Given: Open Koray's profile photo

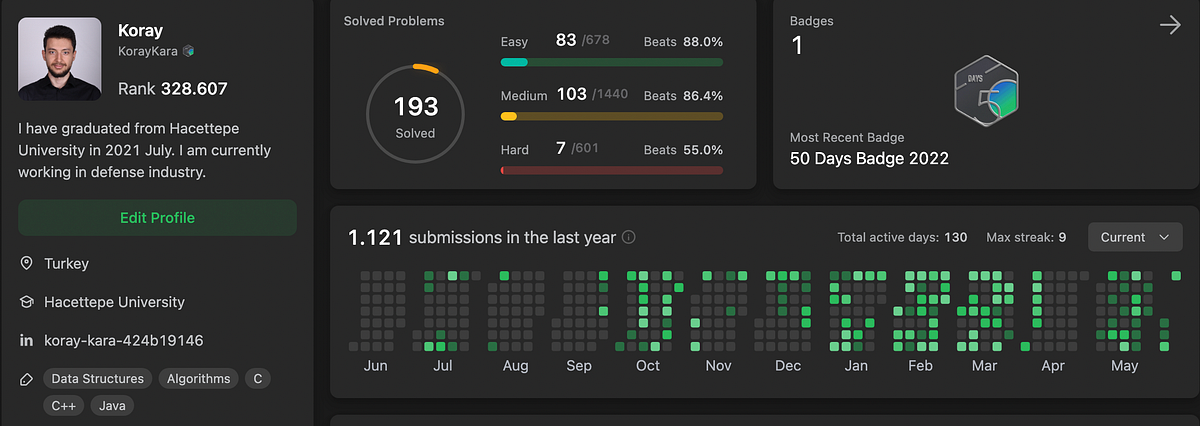Looking at the screenshot, I should pos(60,58).
